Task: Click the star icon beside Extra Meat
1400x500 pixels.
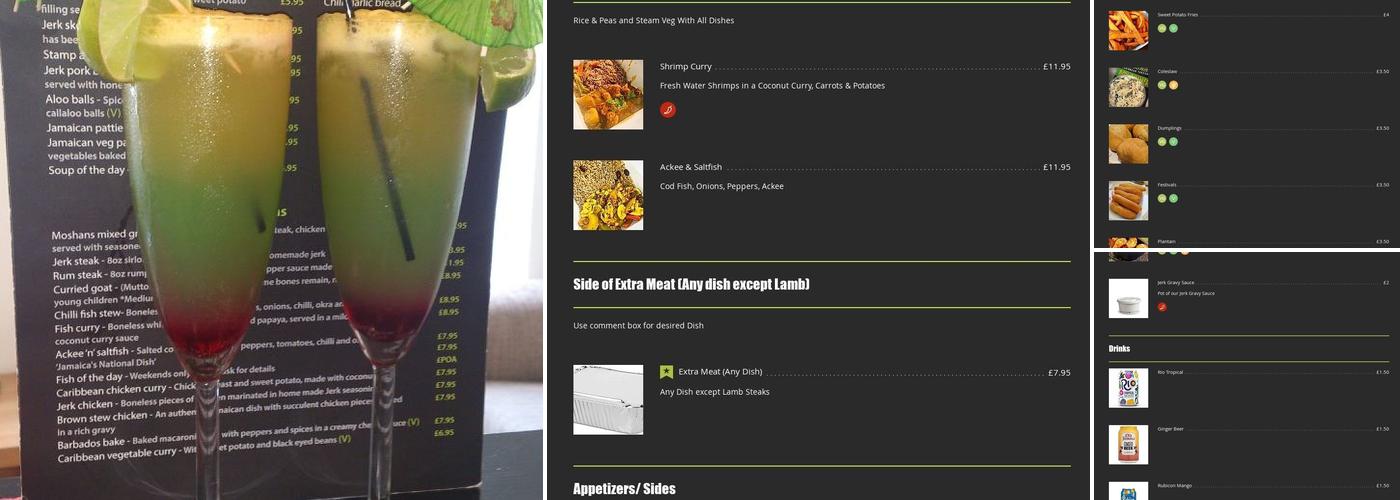Action: 666,372
